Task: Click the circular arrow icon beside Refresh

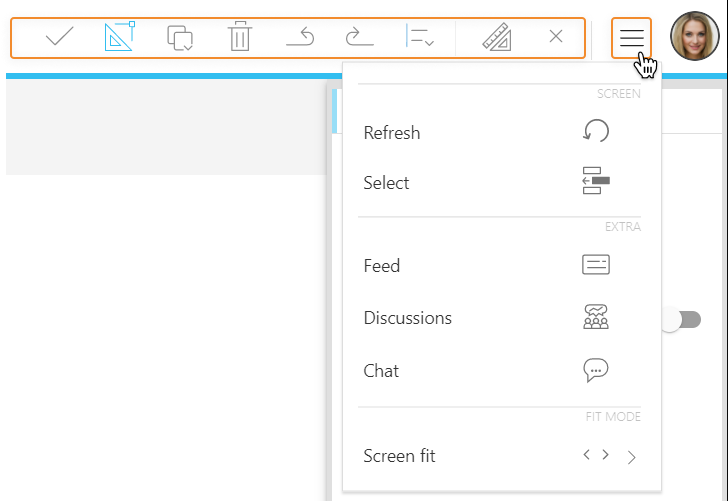Action: [x=596, y=132]
